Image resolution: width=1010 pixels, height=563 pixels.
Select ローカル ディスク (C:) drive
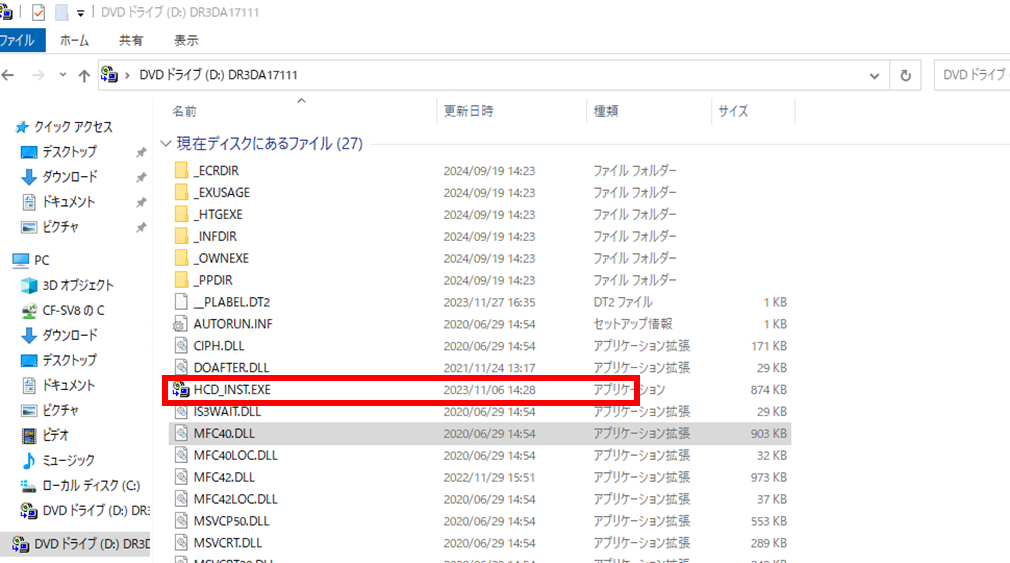[x=90, y=485]
